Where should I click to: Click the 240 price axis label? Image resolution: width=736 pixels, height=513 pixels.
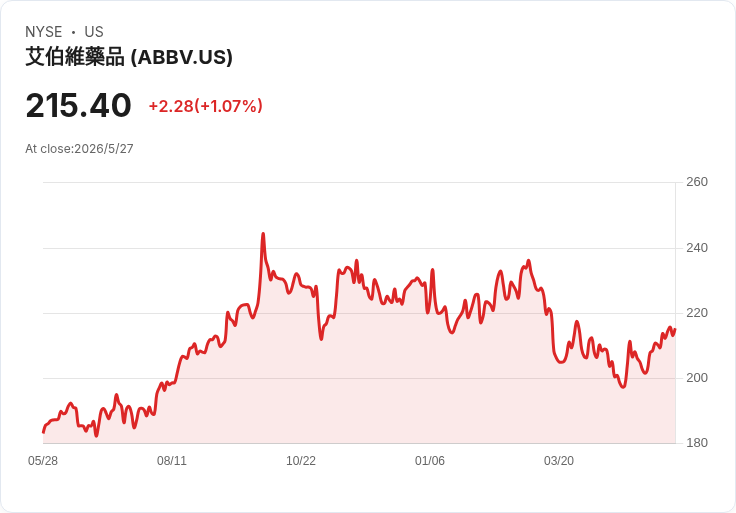pyautogui.click(x=697, y=247)
